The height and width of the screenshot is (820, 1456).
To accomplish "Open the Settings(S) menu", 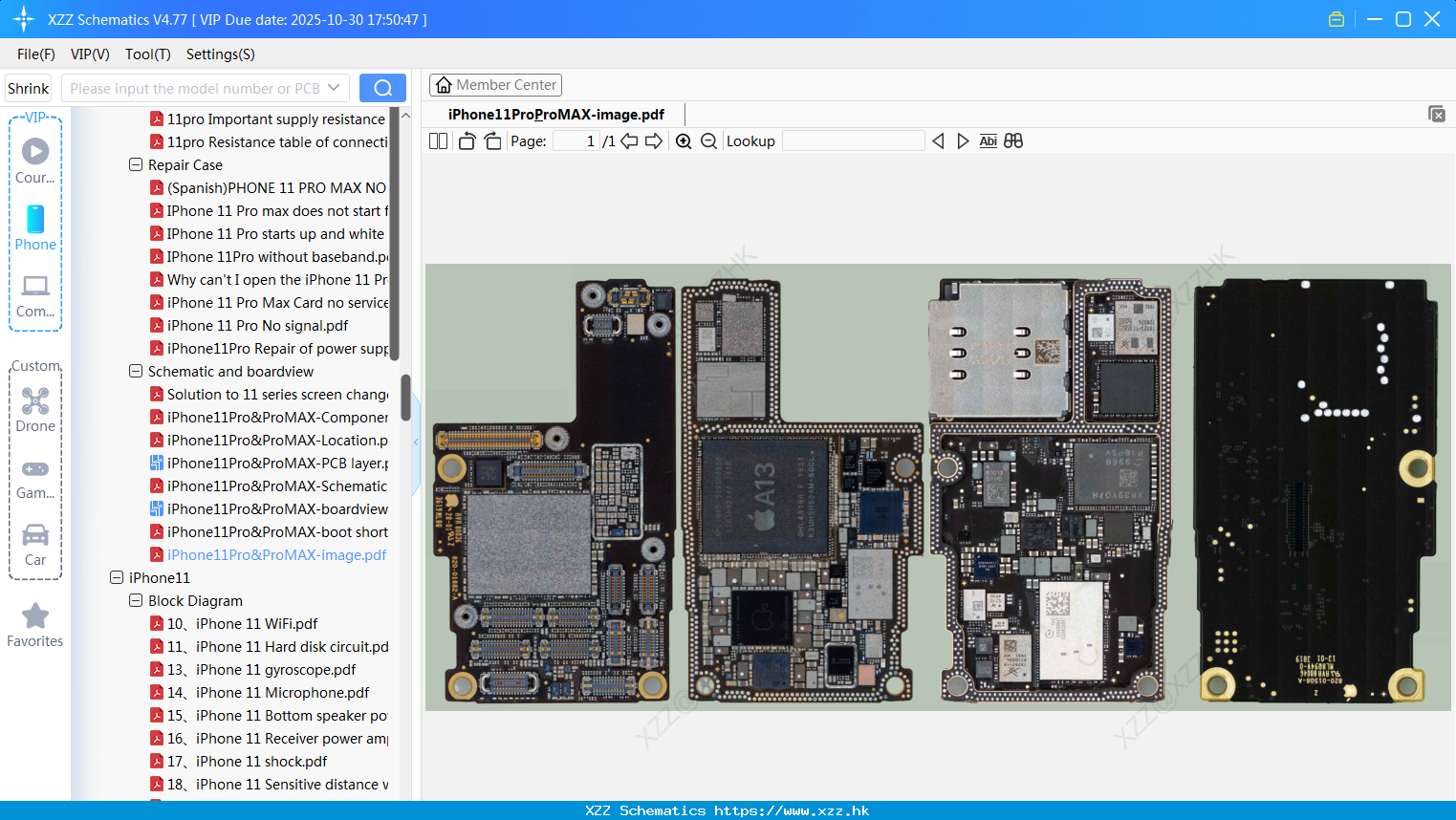I will [221, 54].
